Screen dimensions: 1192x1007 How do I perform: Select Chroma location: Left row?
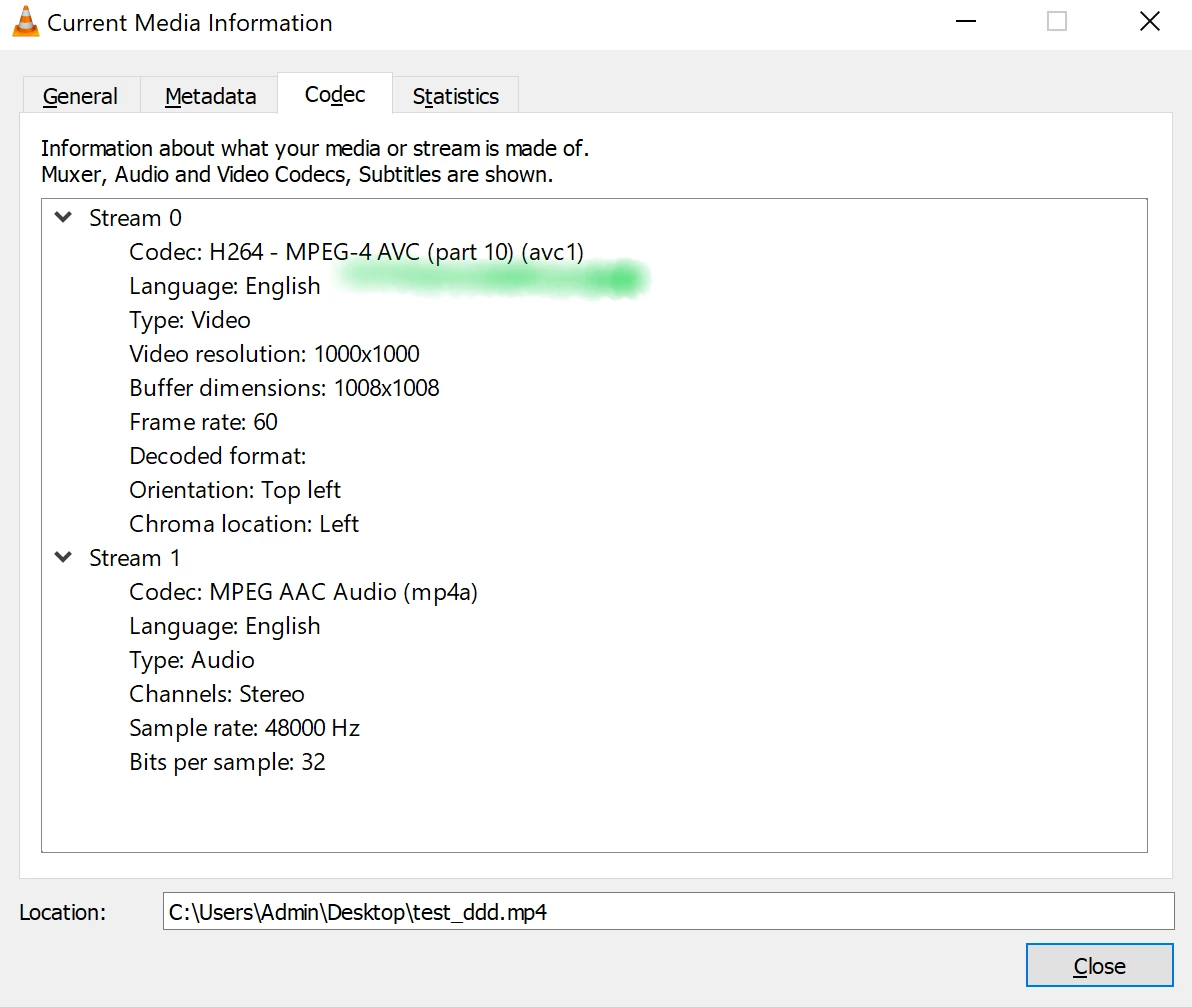[x=244, y=524]
